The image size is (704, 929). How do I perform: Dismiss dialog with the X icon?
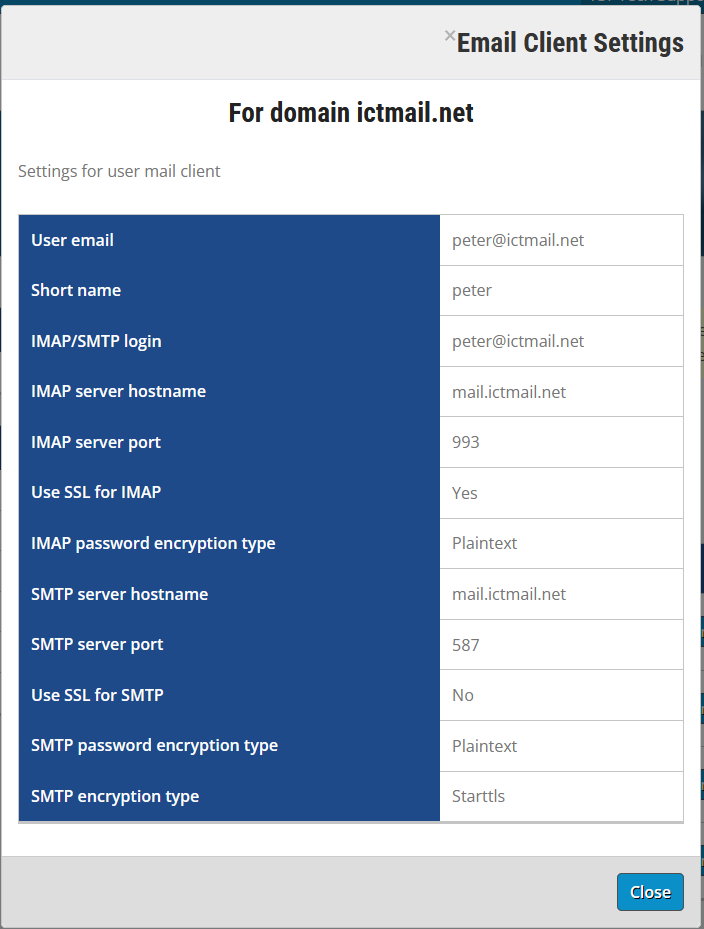click(450, 36)
